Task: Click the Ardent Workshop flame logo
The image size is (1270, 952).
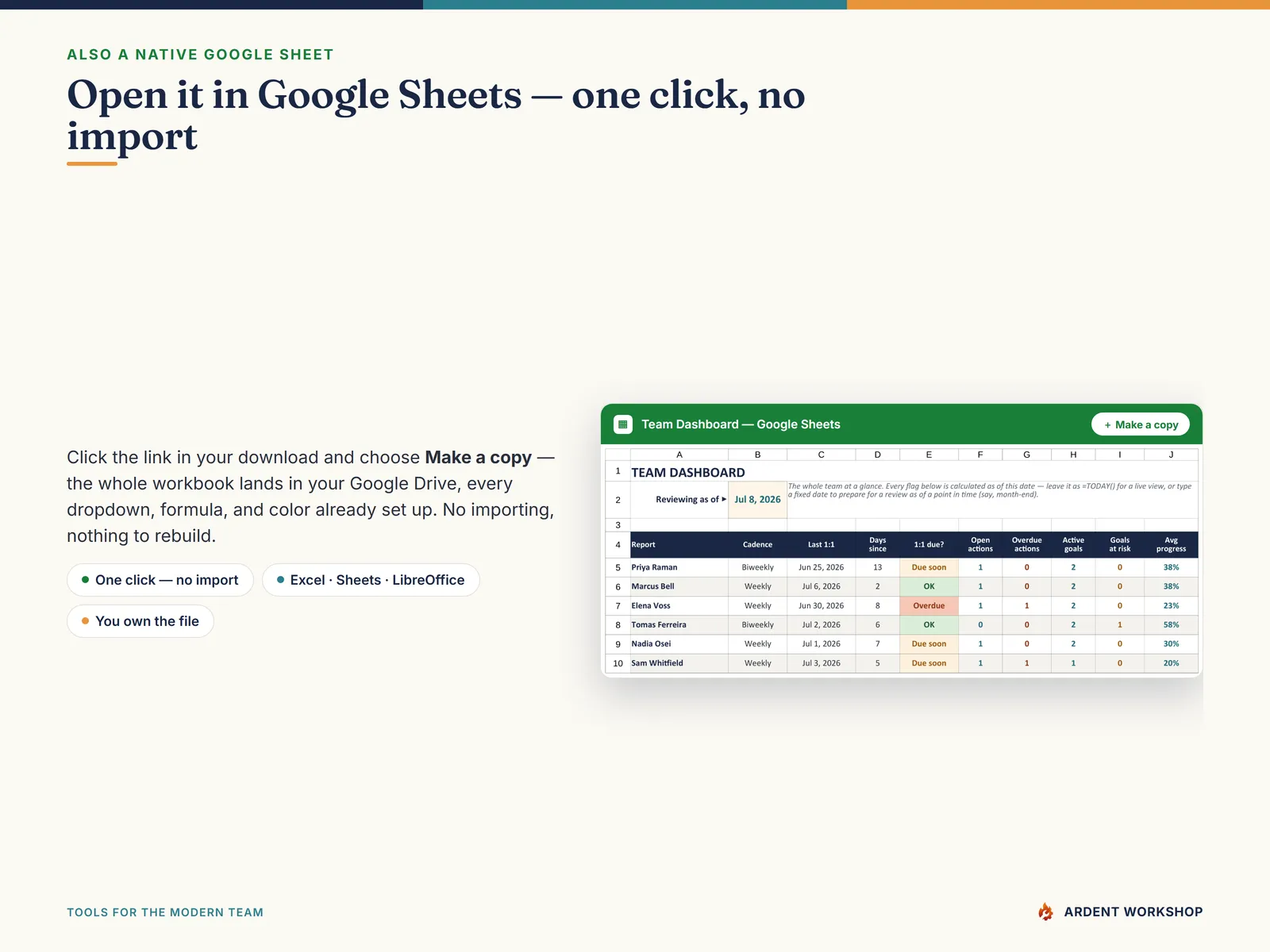Action: (1046, 912)
